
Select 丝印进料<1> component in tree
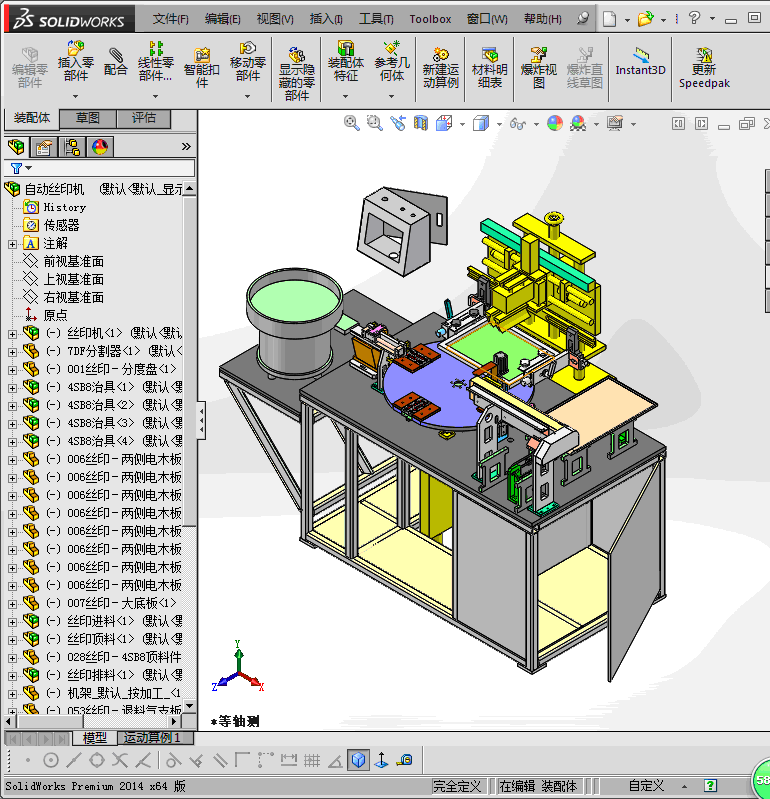click(100, 622)
